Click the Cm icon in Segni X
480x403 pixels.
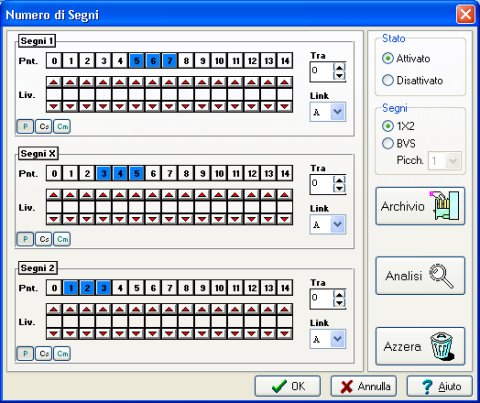62,239
